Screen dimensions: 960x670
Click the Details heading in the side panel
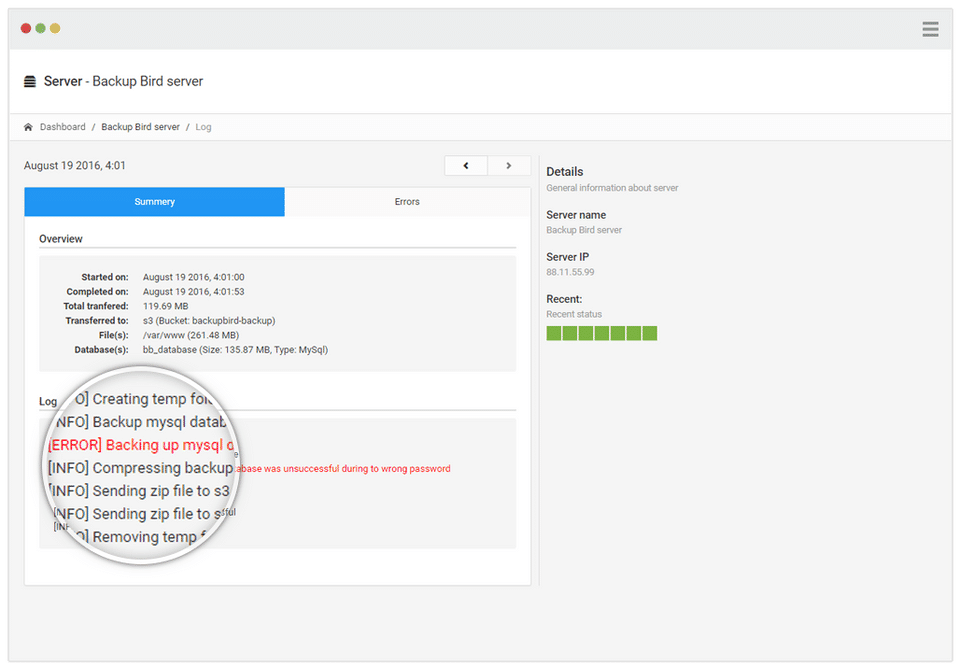564,171
